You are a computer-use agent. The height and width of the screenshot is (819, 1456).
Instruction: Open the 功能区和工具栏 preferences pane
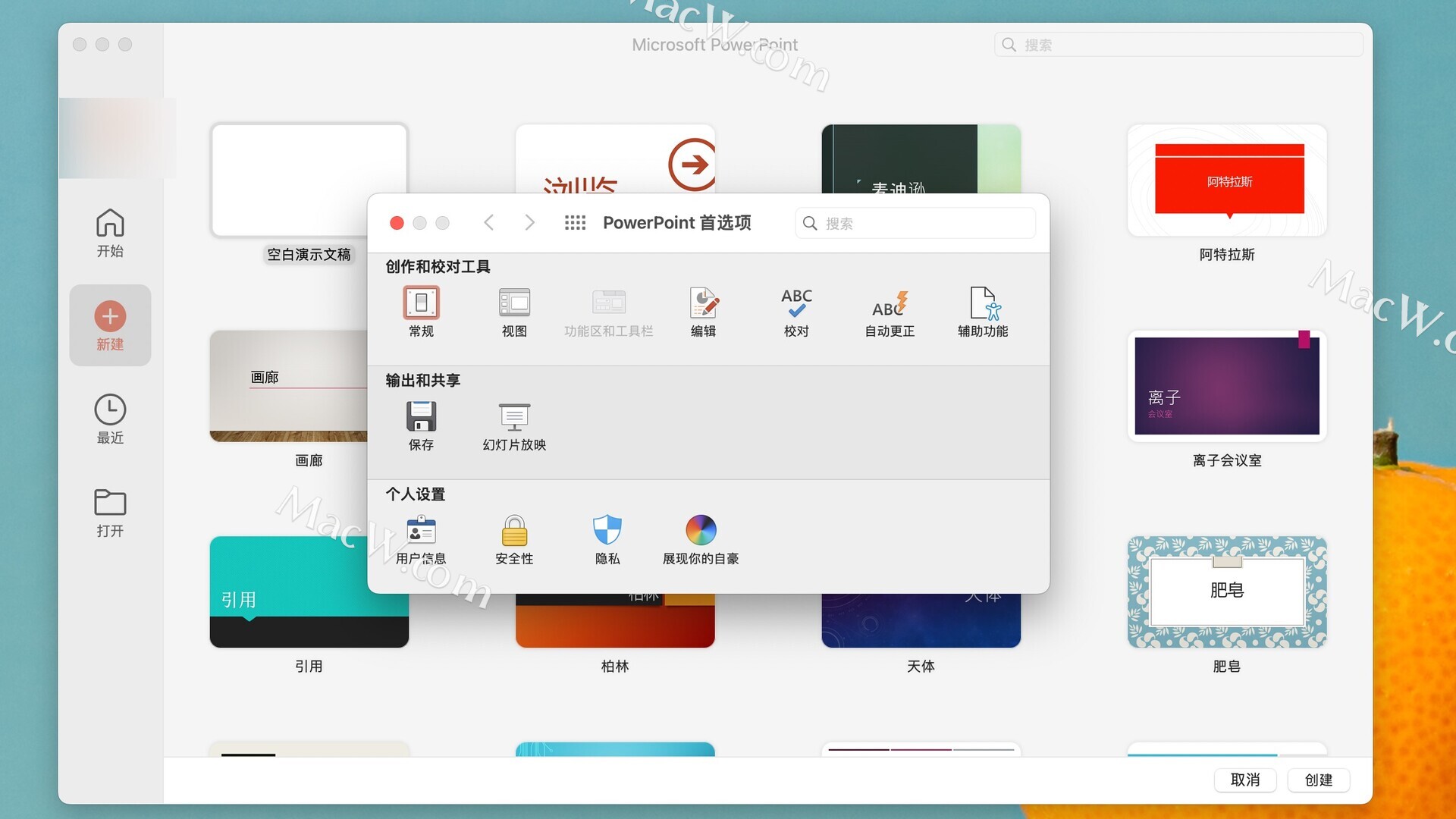tap(608, 312)
